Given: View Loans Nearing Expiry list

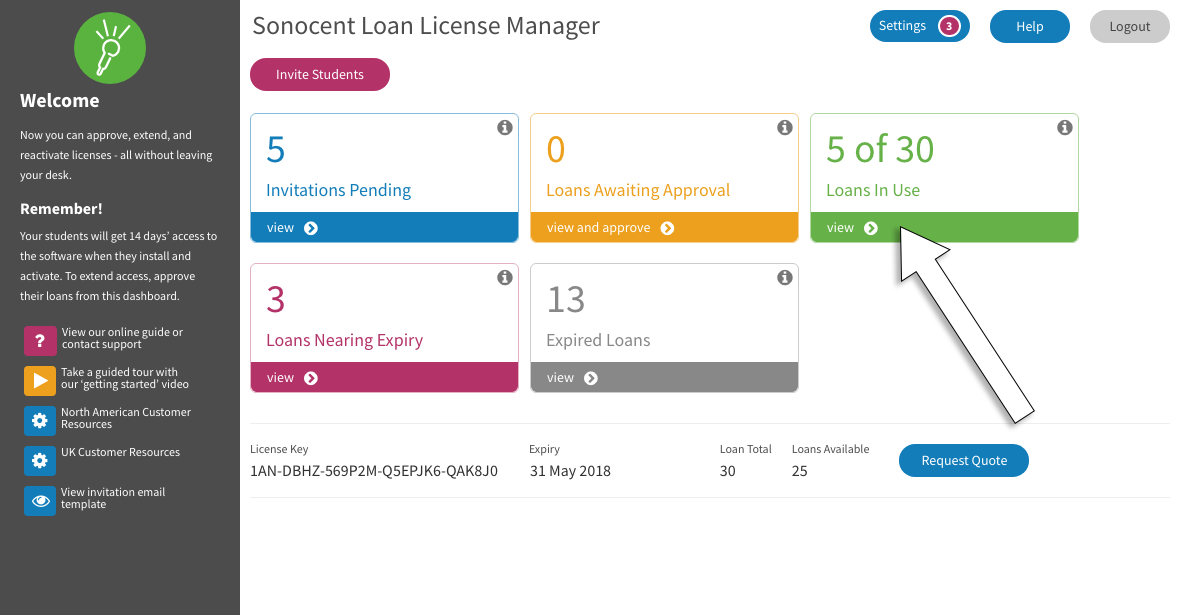Looking at the screenshot, I should tap(384, 378).
